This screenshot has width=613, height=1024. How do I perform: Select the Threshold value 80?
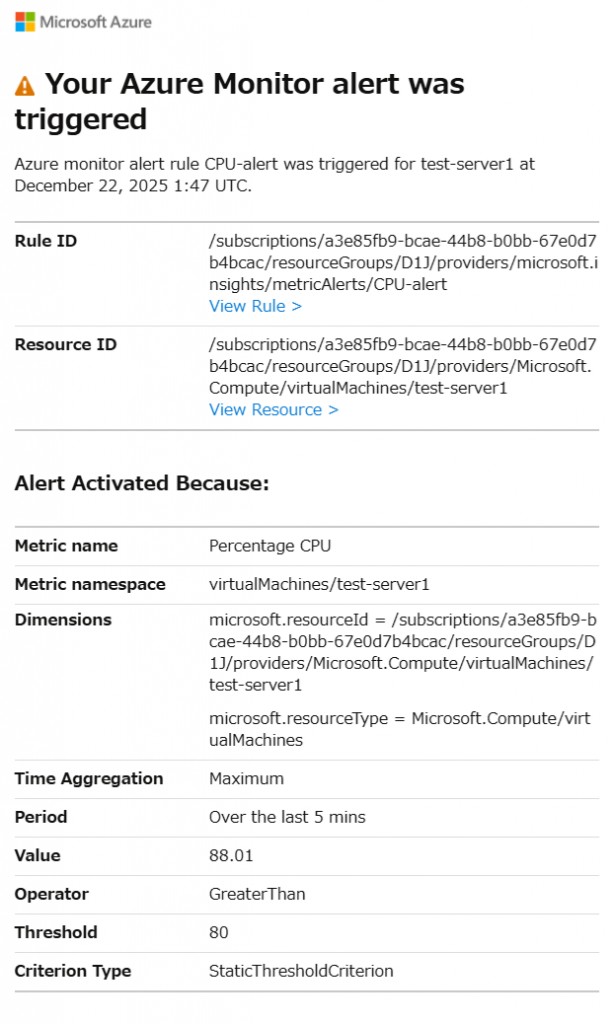218,932
